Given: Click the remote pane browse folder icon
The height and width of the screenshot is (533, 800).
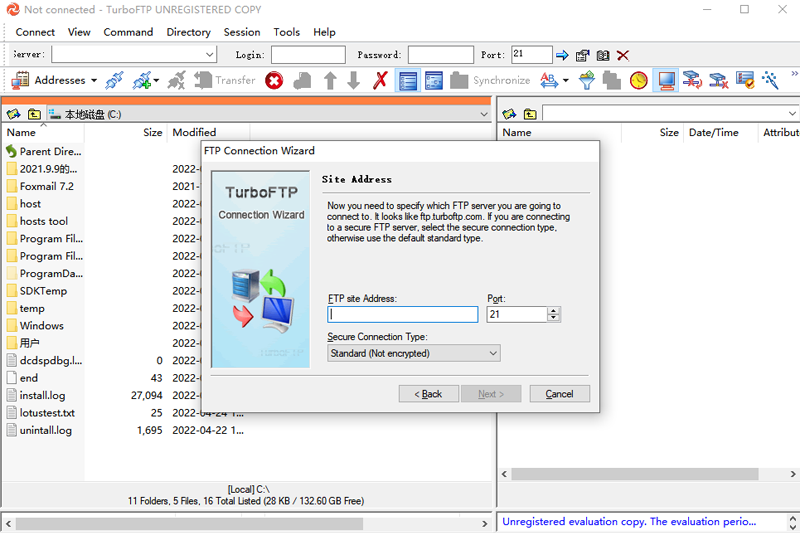Looking at the screenshot, I should [509, 114].
